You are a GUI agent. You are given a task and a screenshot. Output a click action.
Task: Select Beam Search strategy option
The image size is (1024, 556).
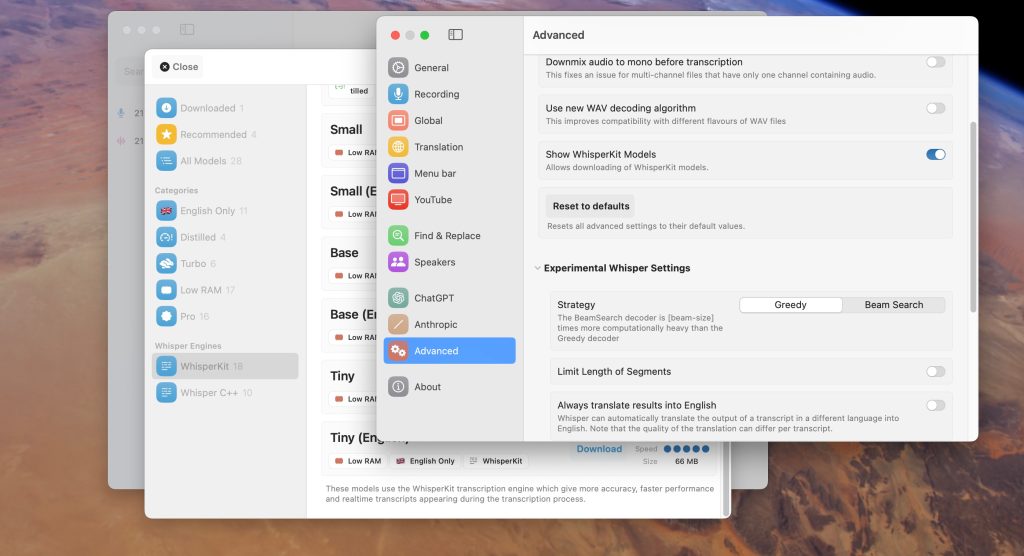coord(893,305)
